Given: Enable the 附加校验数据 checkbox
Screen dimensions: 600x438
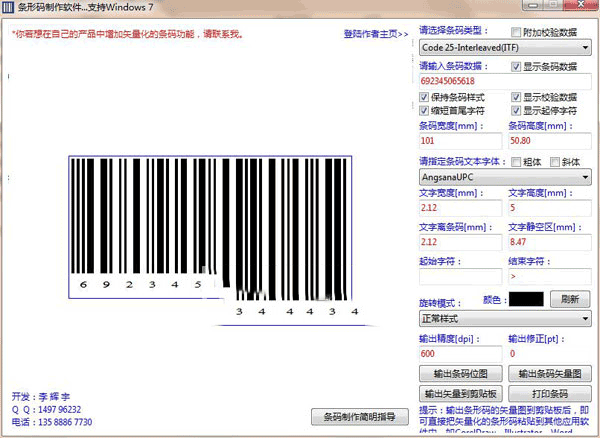Looking at the screenshot, I should [x=516, y=32].
